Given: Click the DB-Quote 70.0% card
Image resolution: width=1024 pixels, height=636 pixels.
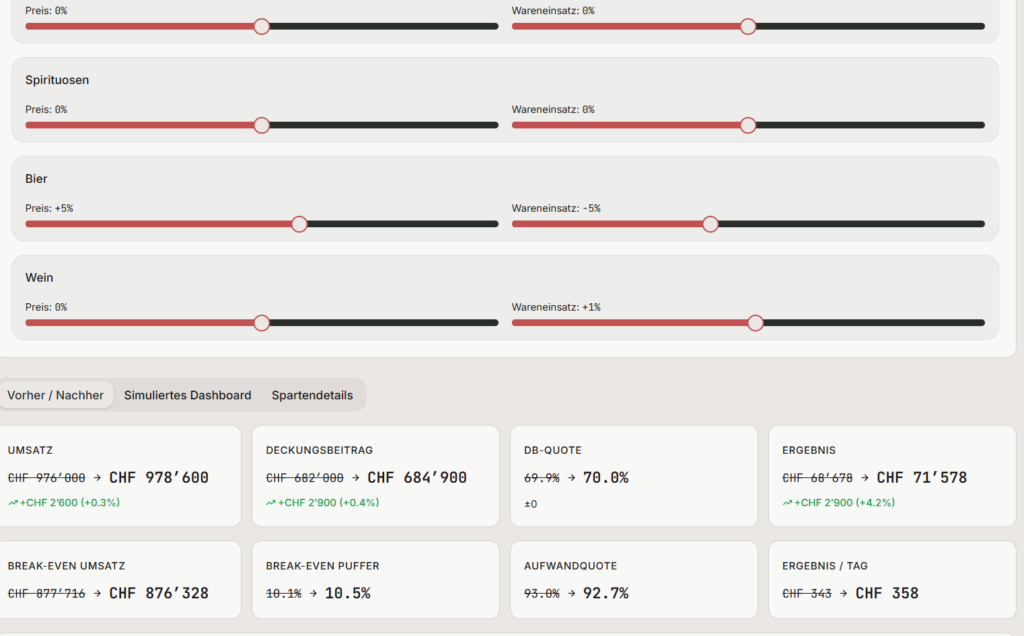Looking at the screenshot, I should click(x=633, y=476).
